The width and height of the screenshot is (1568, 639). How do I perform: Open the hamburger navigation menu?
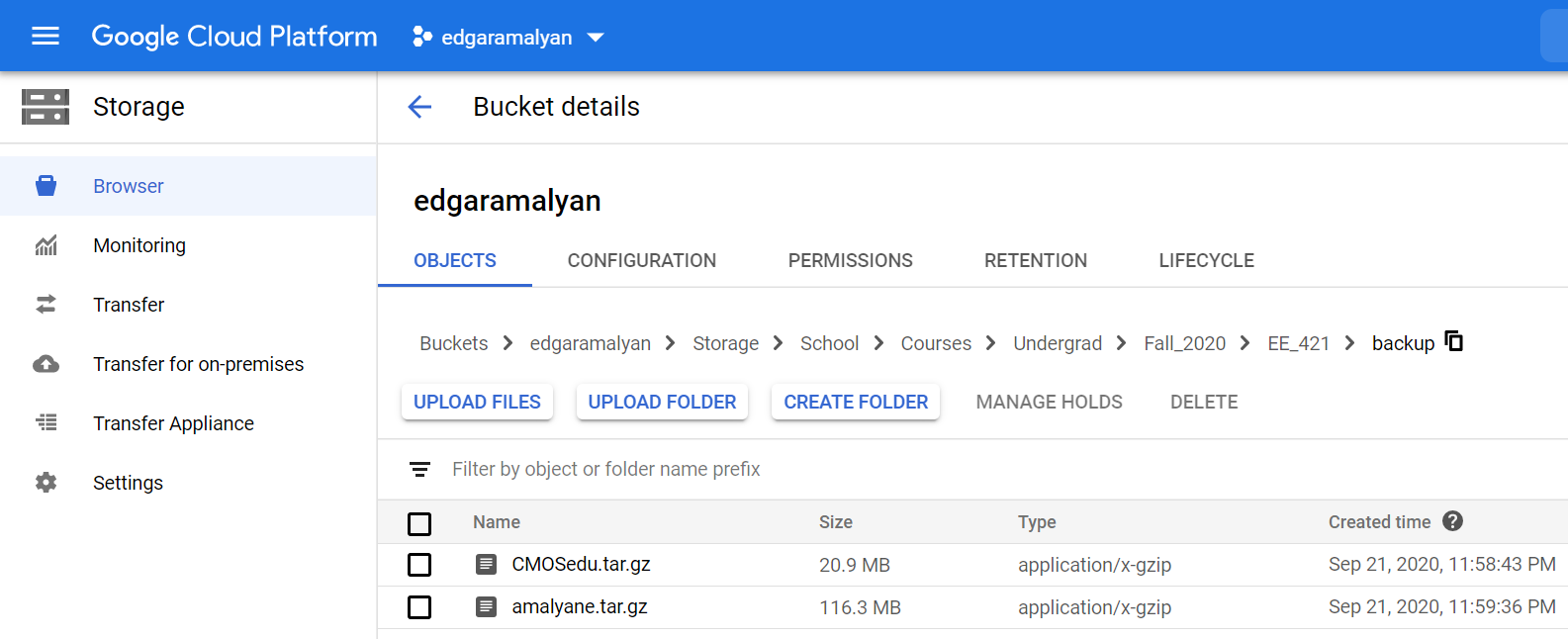[x=46, y=37]
